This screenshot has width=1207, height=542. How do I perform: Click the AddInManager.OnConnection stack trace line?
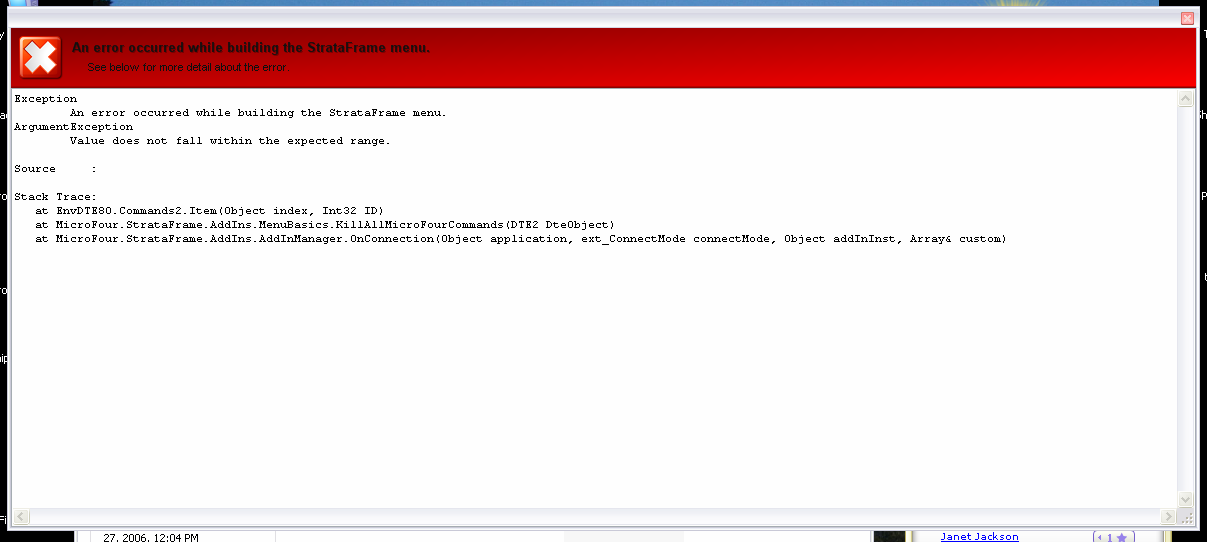click(520, 239)
